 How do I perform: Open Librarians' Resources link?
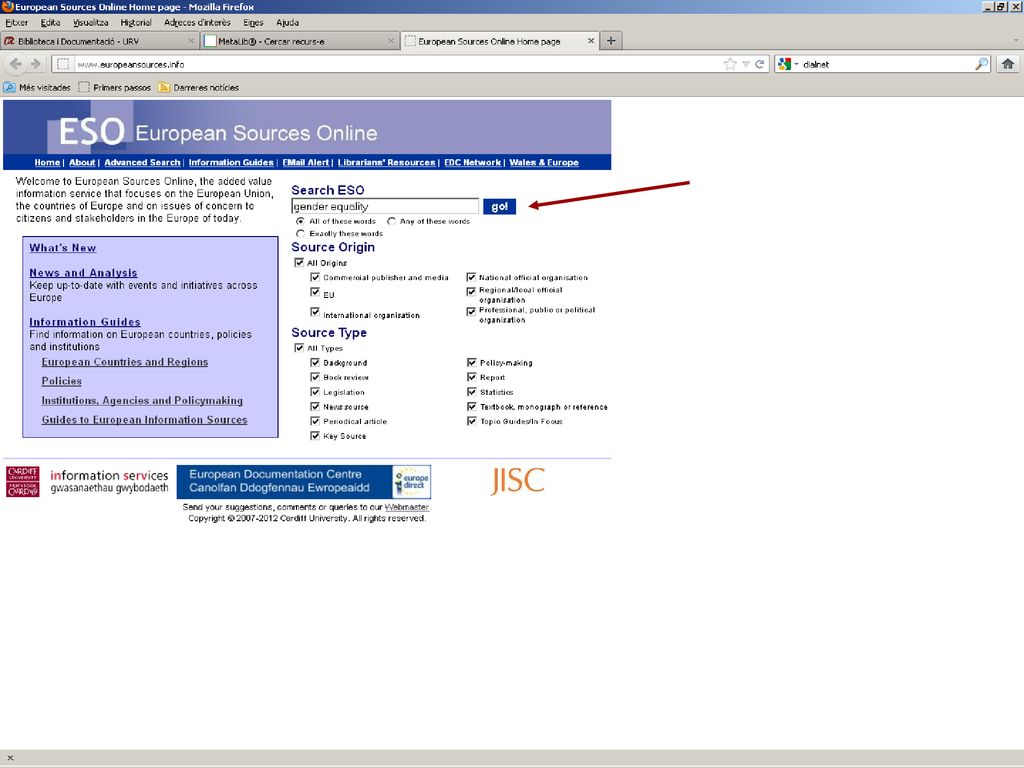pyautogui.click(x=387, y=163)
